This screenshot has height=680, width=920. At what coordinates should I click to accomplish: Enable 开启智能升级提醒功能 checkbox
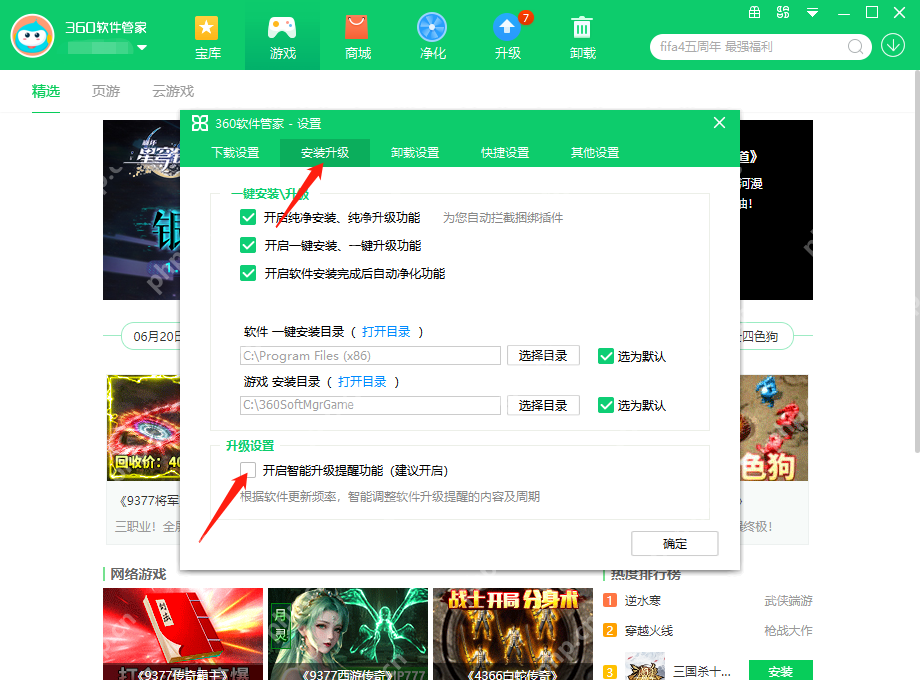click(x=248, y=470)
